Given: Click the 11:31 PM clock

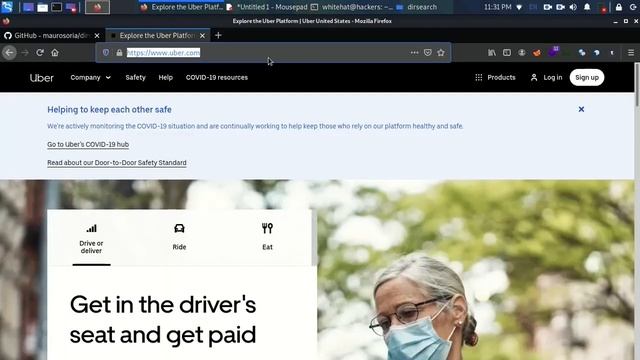Looking at the screenshot, I should click(498, 7).
